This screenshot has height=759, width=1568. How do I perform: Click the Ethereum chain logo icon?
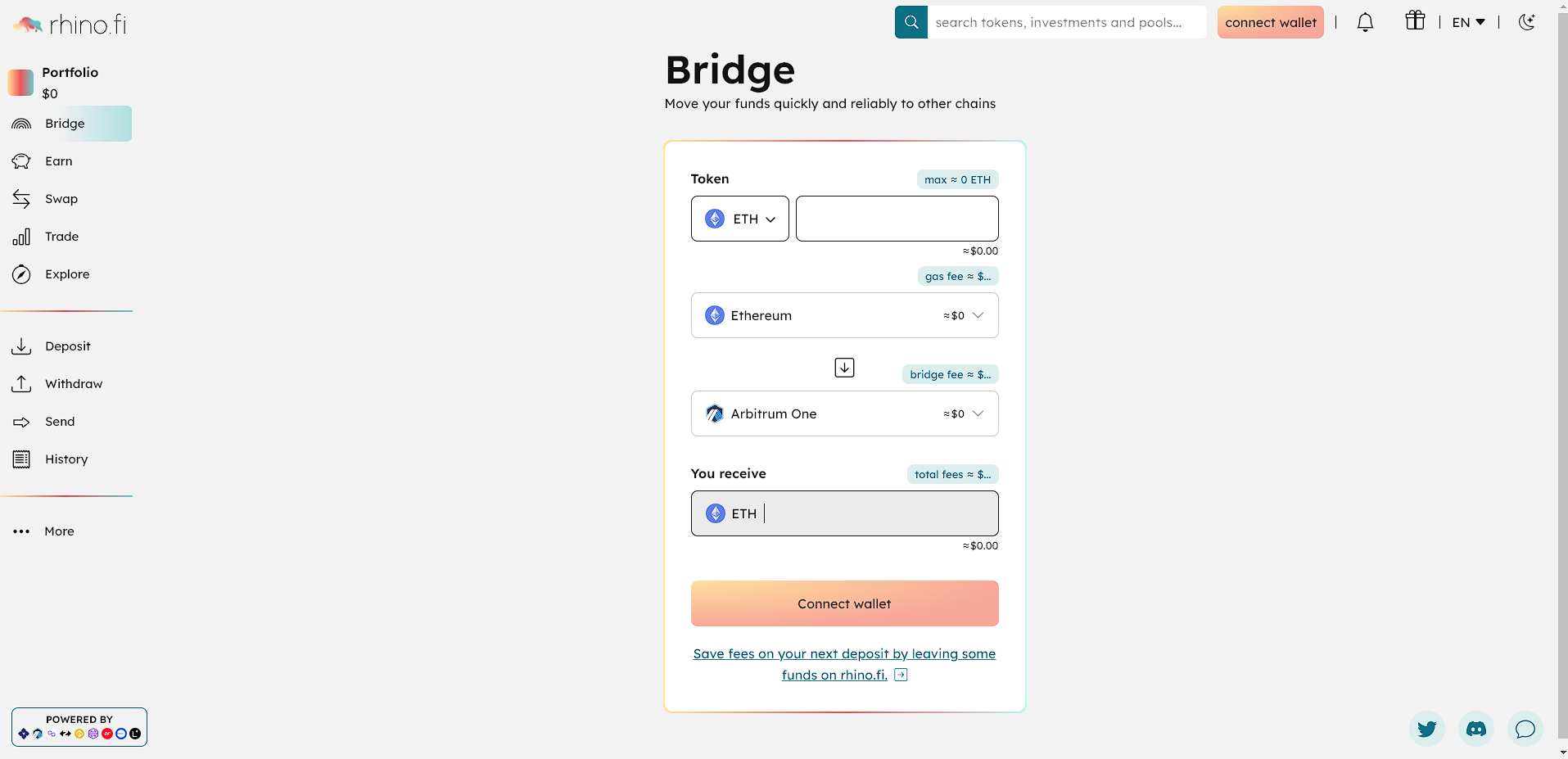pos(715,315)
